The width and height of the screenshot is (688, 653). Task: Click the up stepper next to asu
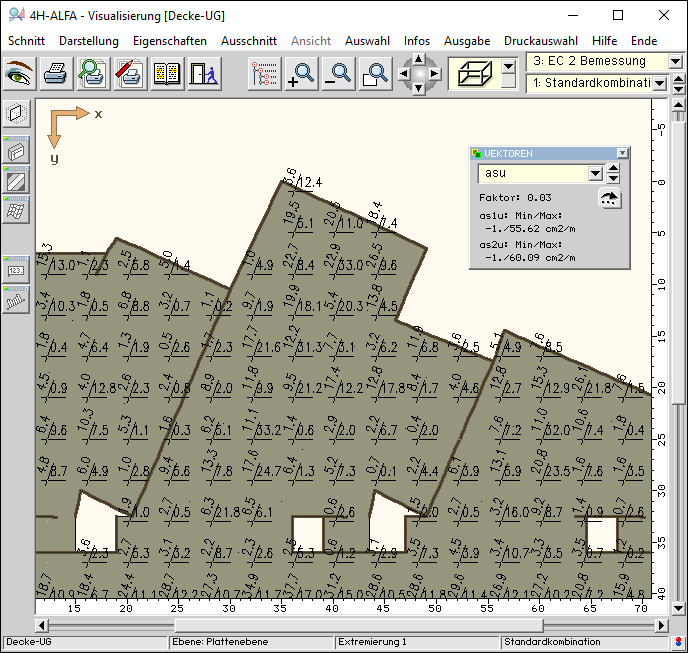pyautogui.click(x=614, y=168)
